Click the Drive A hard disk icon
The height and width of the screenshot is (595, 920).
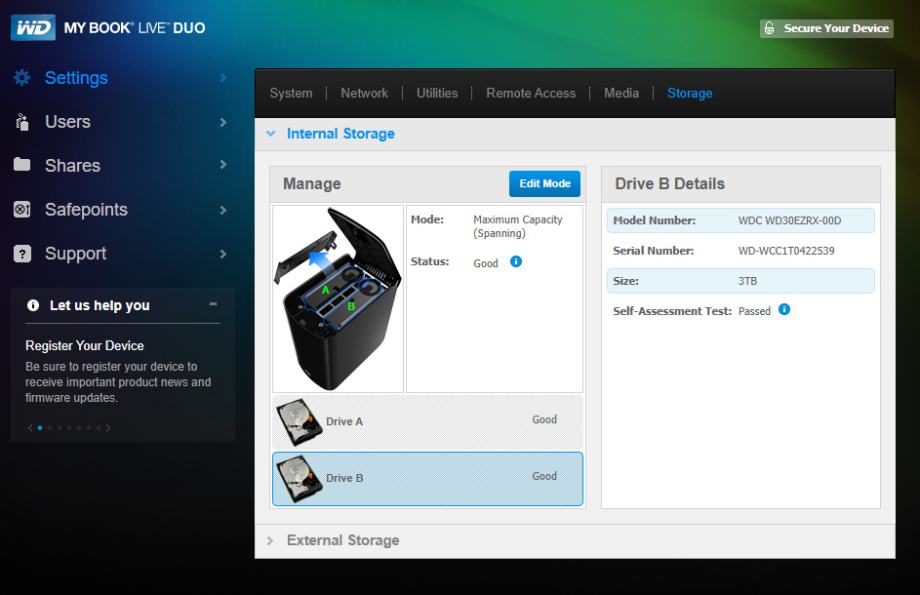click(299, 422)
